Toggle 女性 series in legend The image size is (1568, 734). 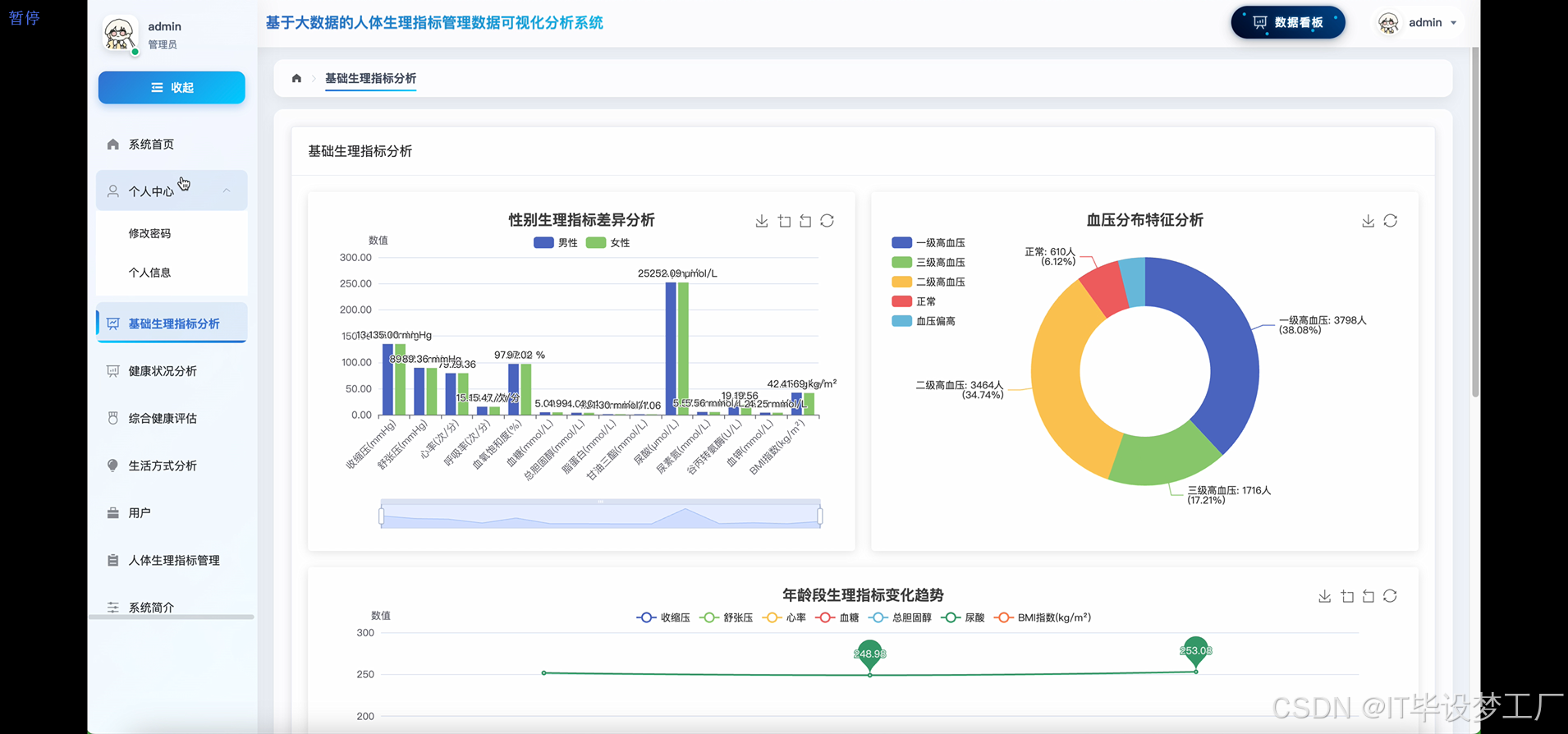pos(608,243)
